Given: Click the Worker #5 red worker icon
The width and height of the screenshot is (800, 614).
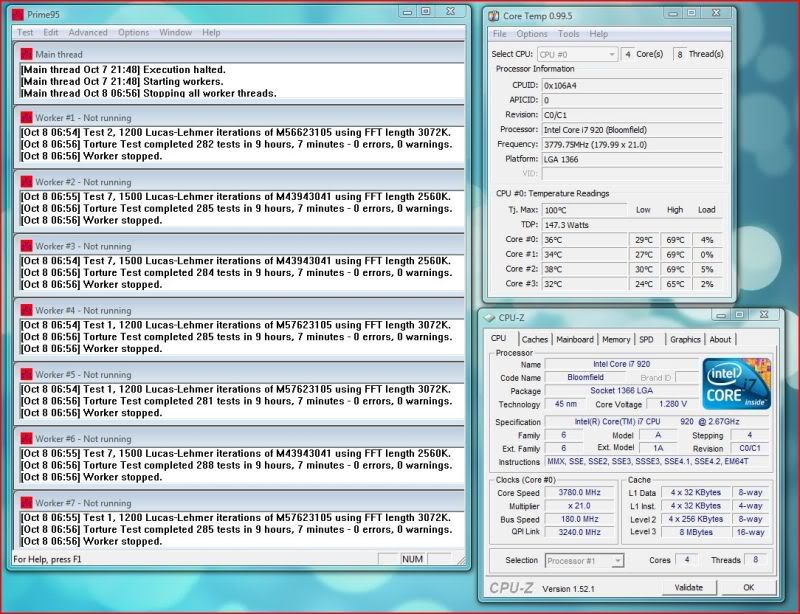Looking at the screenshot, I should (26, 374).
